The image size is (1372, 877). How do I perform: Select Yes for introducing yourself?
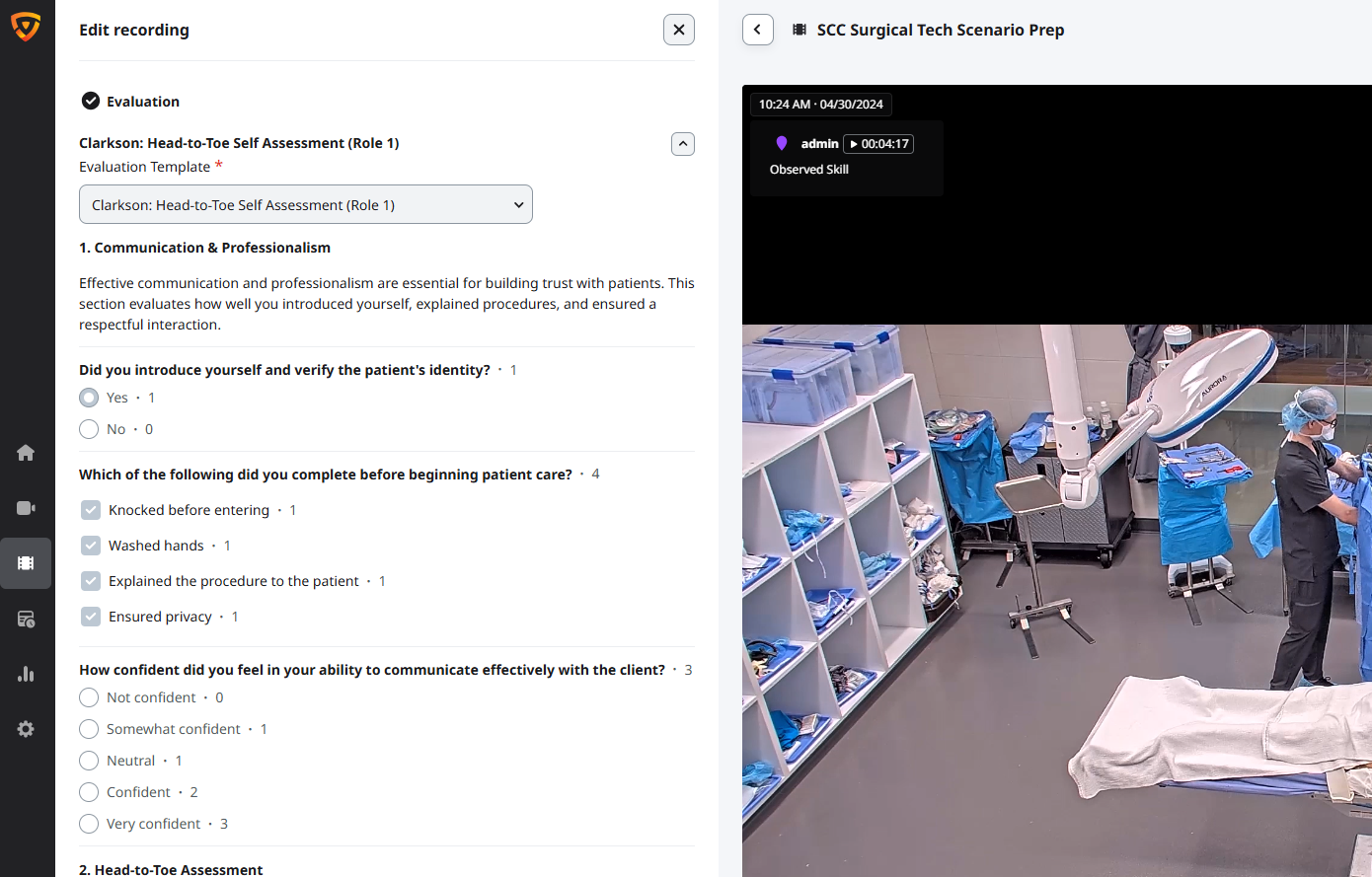(x=89, y=398)
